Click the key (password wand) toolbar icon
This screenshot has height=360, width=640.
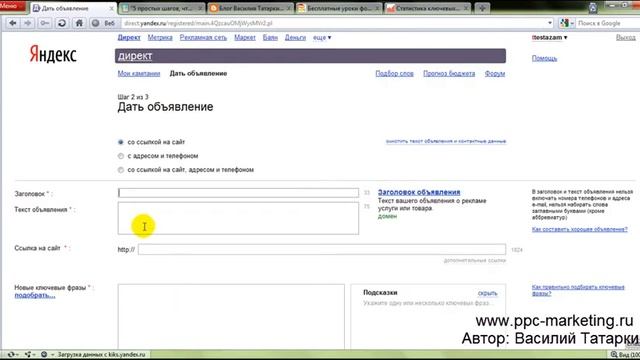pos(44,23)
